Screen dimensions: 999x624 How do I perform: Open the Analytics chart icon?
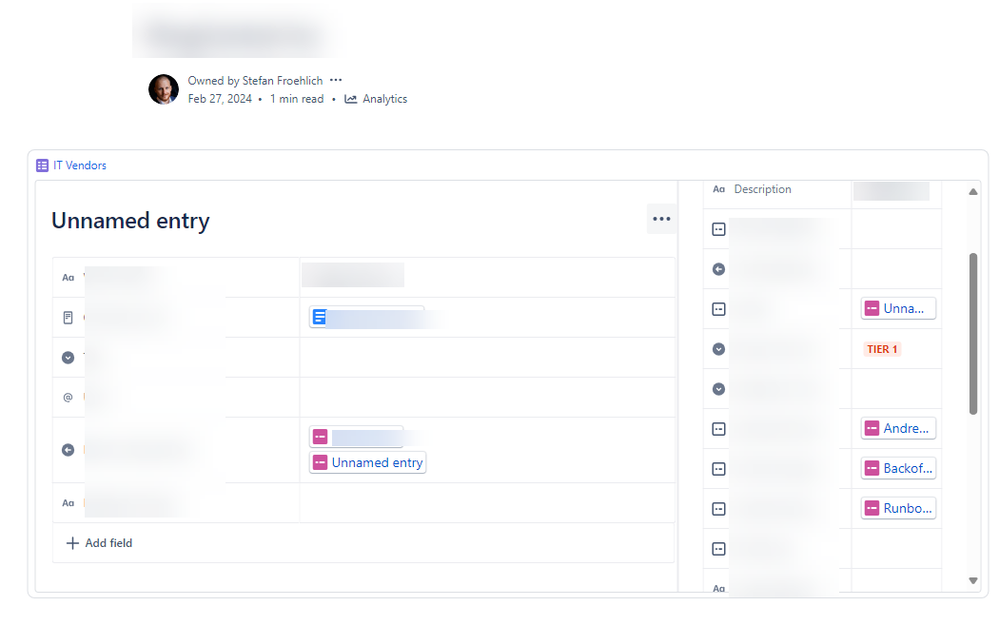click(350, 99)
